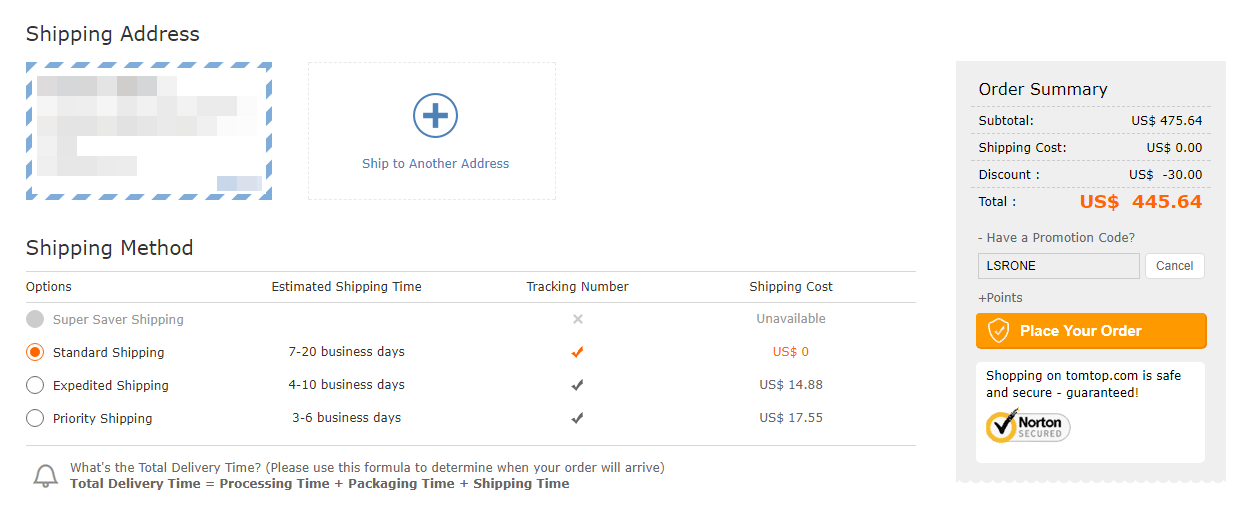
Task: Select the saved shipping address card
Action: pyautogui.click(x=149, y=131)
